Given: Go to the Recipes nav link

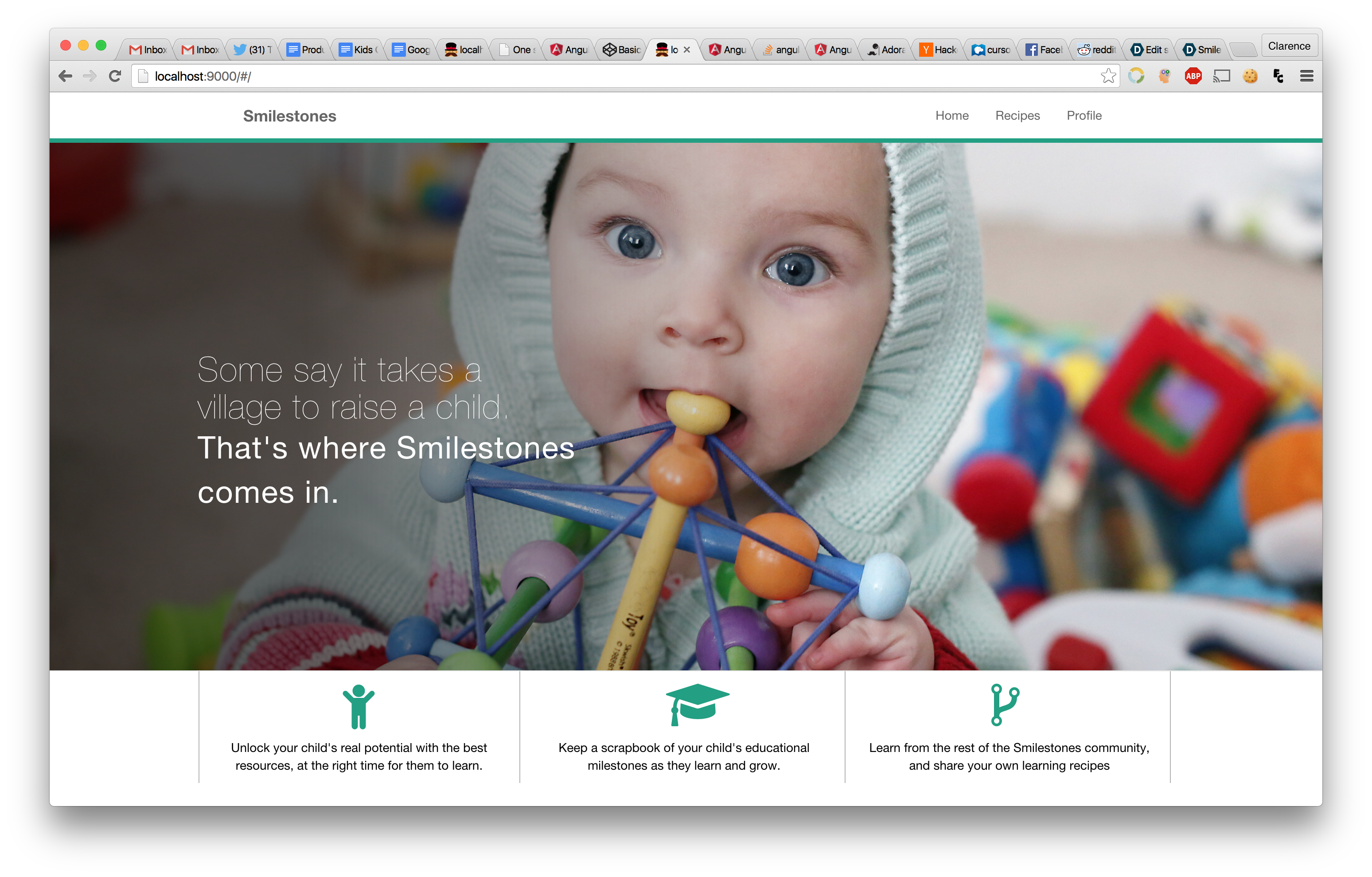Looking at the screenshot, I should [x=1017, y=115].
